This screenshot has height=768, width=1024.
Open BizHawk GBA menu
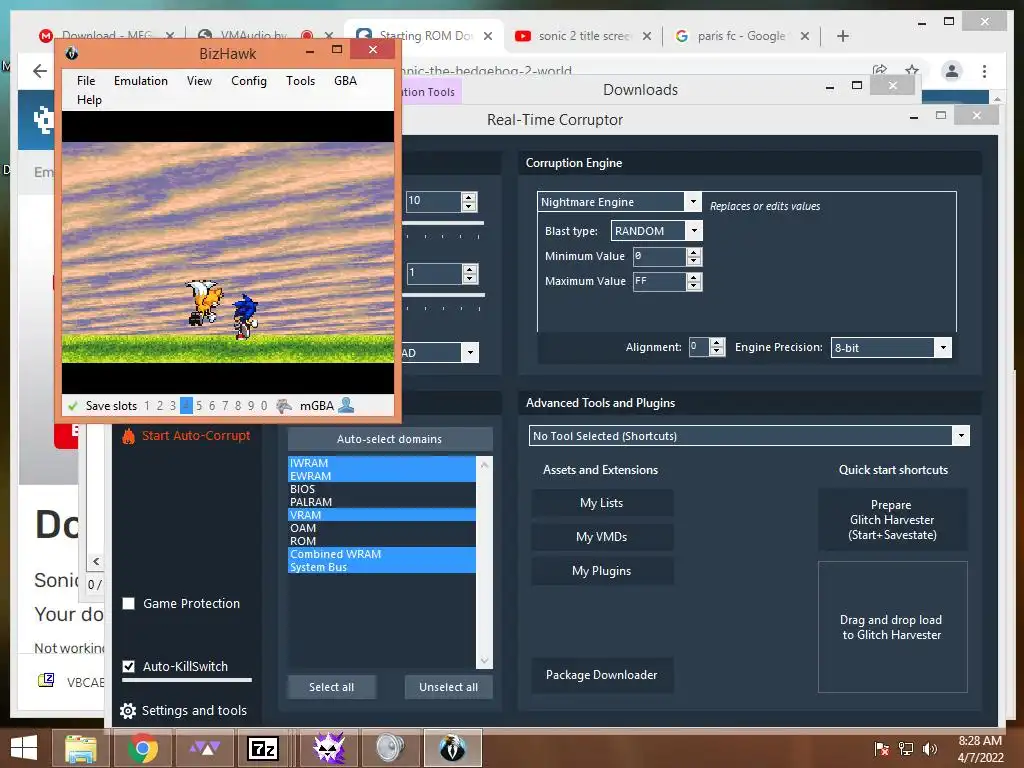pyautogui.click(x=345, y=80)
